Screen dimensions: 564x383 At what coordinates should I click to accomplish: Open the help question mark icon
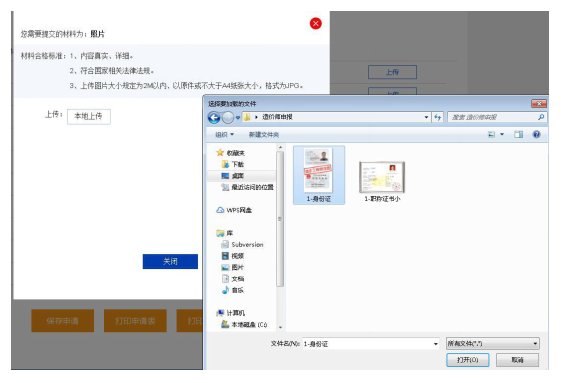536,134
